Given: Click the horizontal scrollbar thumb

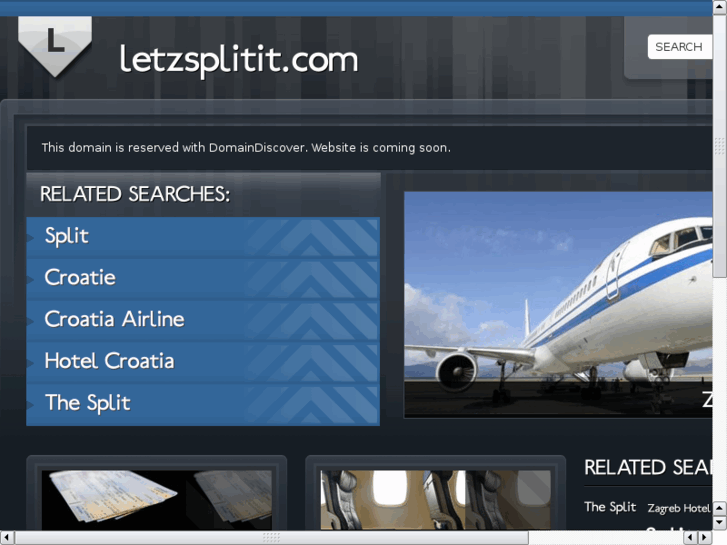Looking at the screenshot, I should pos(271,538).
